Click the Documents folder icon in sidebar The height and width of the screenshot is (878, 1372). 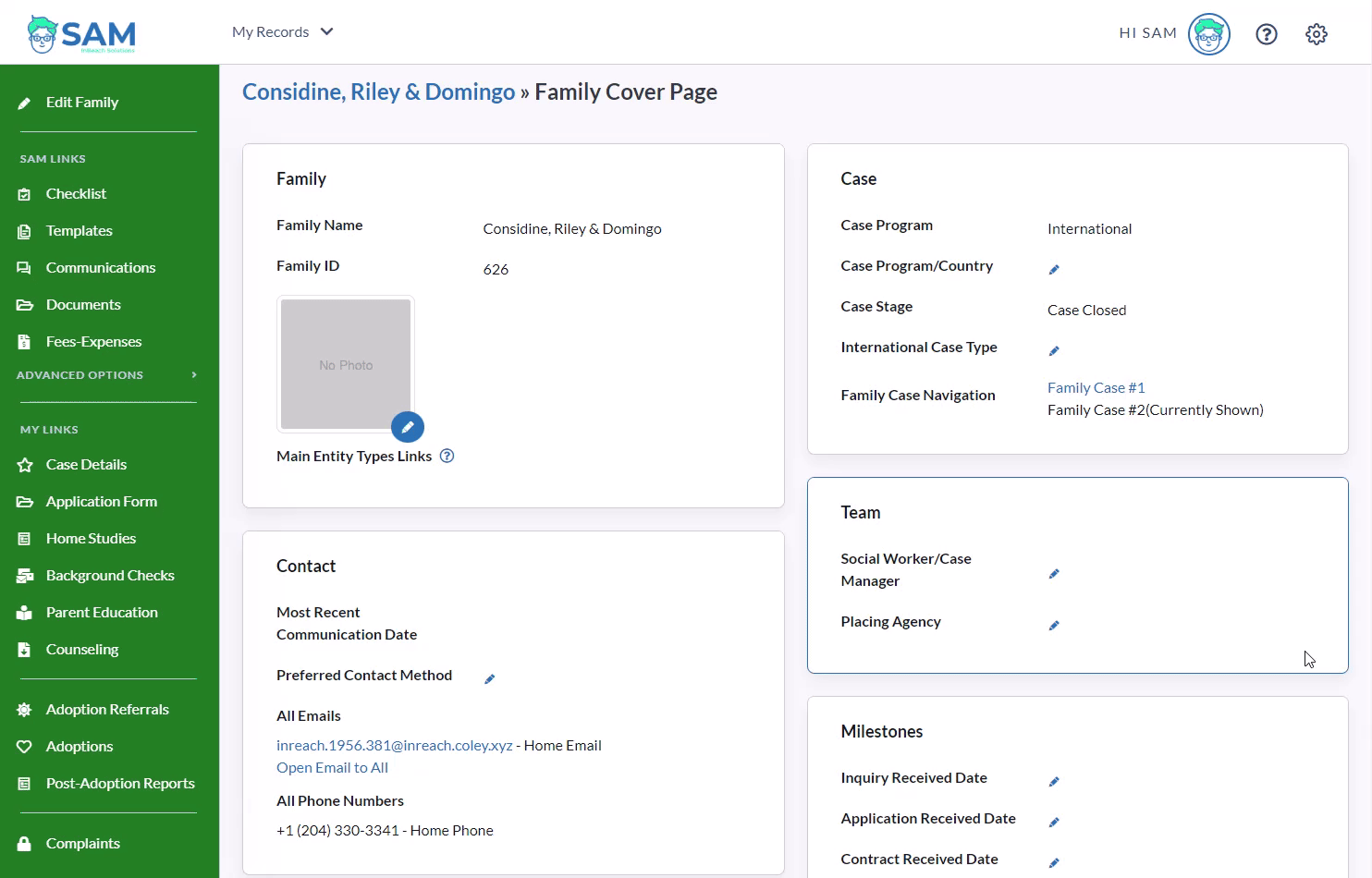point(25,305)
